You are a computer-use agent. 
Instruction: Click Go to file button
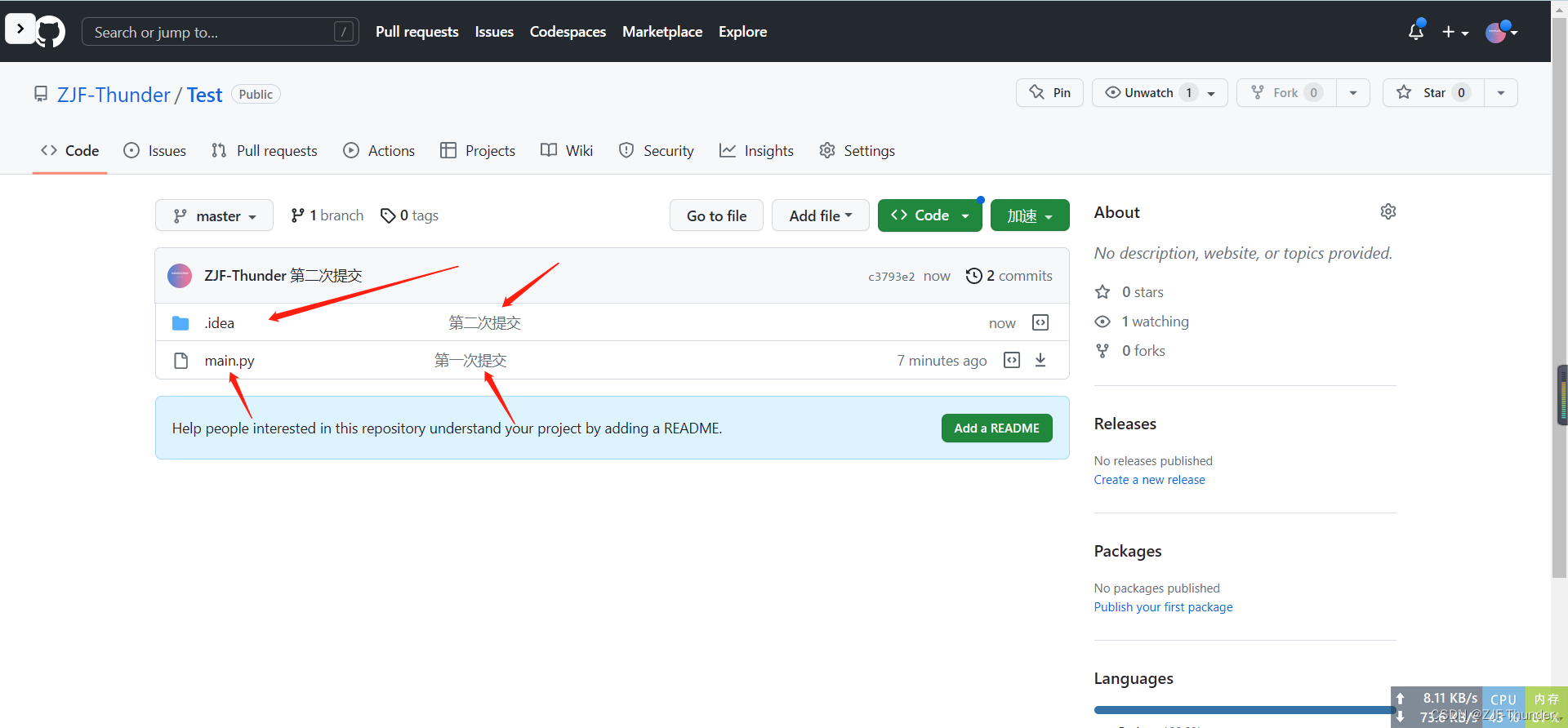716,215
